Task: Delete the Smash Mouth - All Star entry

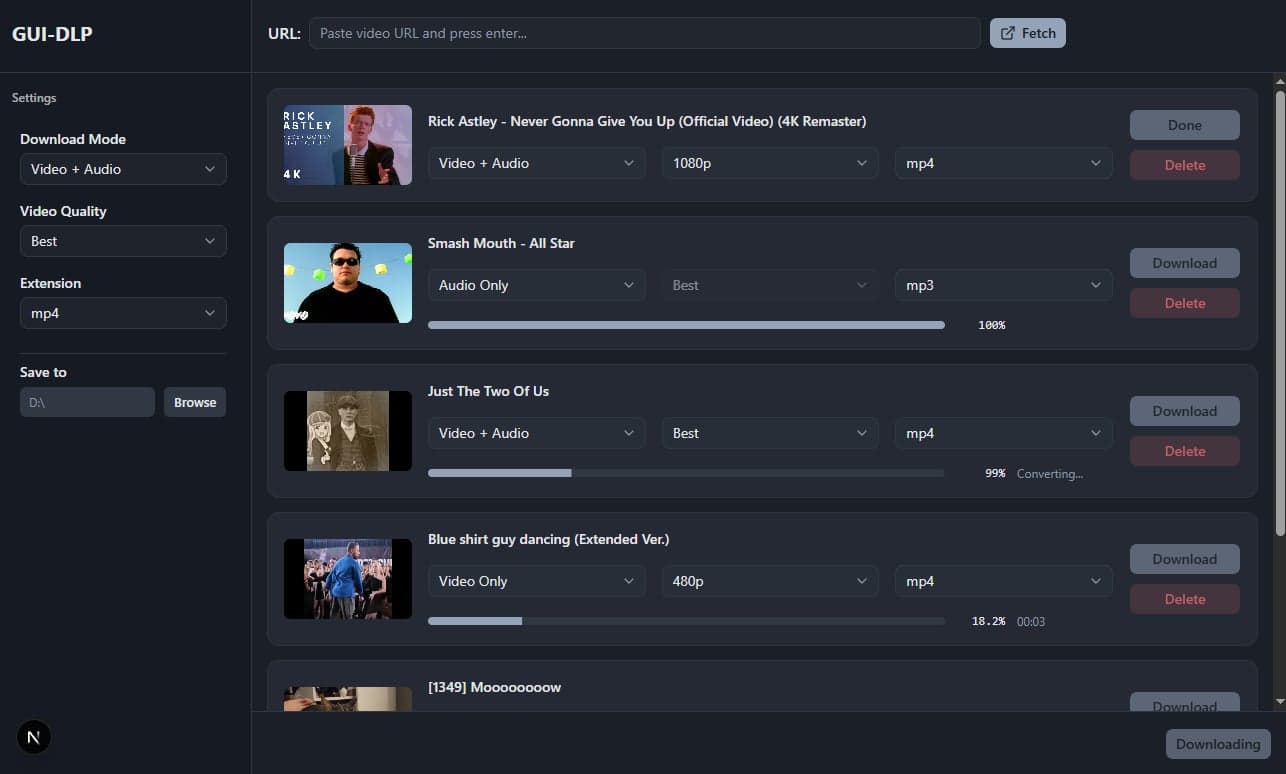Action: pyautogui.click(x=1185, y=303)
